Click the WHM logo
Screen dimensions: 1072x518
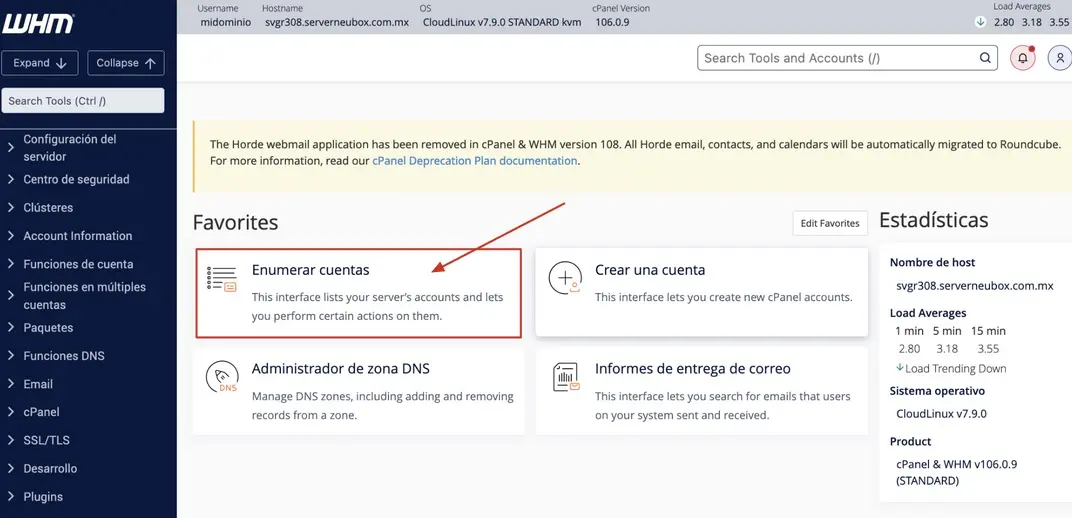38,24
